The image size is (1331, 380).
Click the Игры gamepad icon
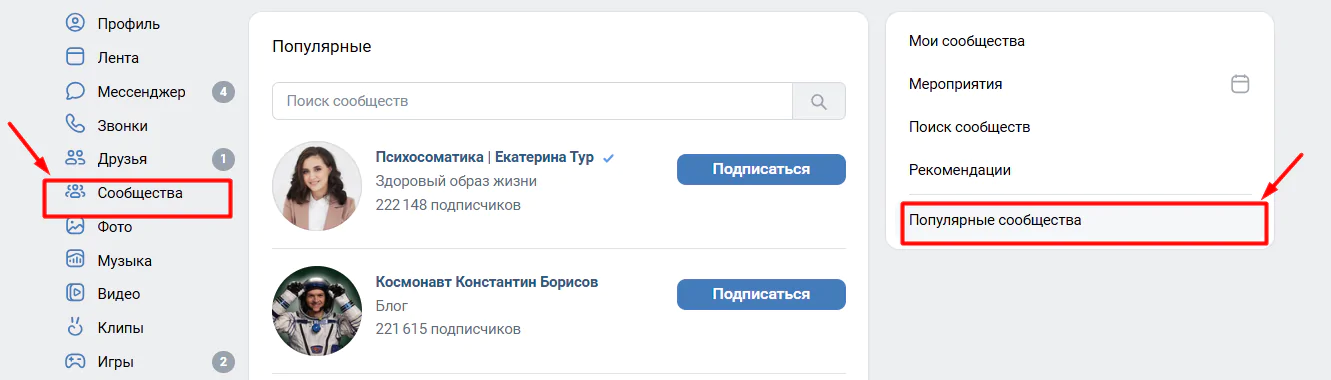[x=75, y=361]
